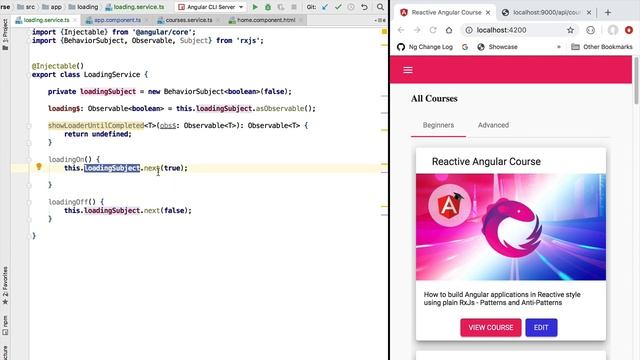Screen dimensions: 640x360
Task: Bookmark page with the star icon
Action: pos(570,30)
